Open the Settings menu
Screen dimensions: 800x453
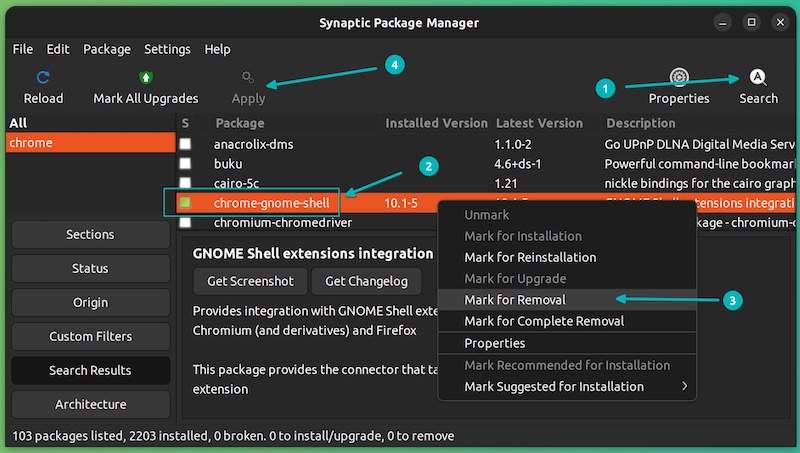[167, 49]
